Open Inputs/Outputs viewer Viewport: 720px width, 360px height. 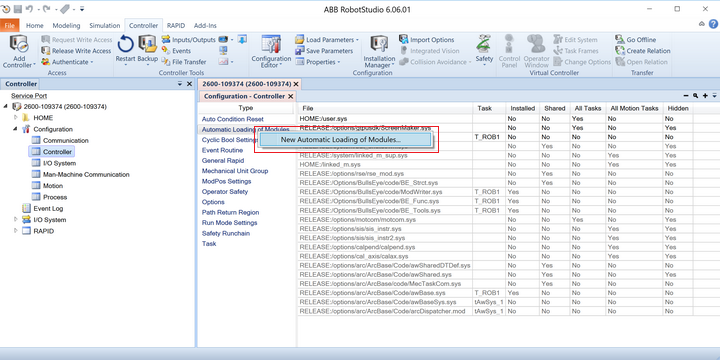point(189,40)
